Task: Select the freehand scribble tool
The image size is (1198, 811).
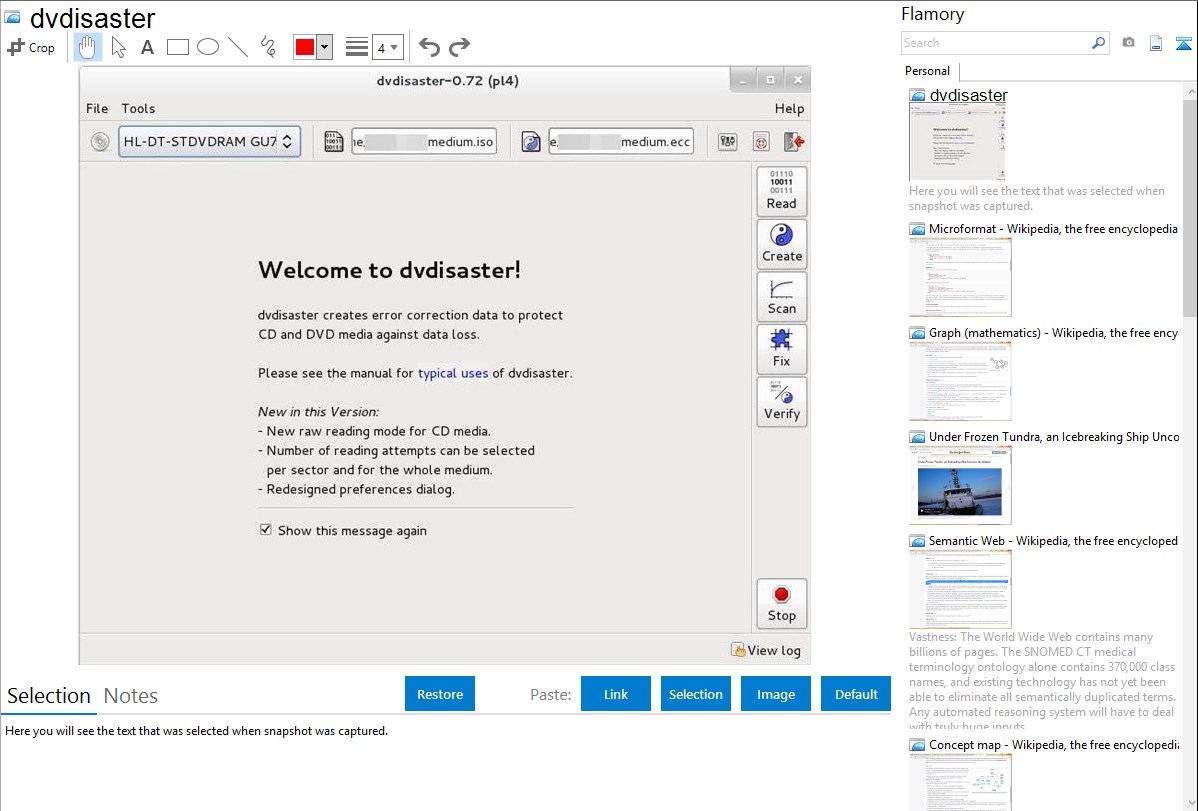Action: pos(268,47)
